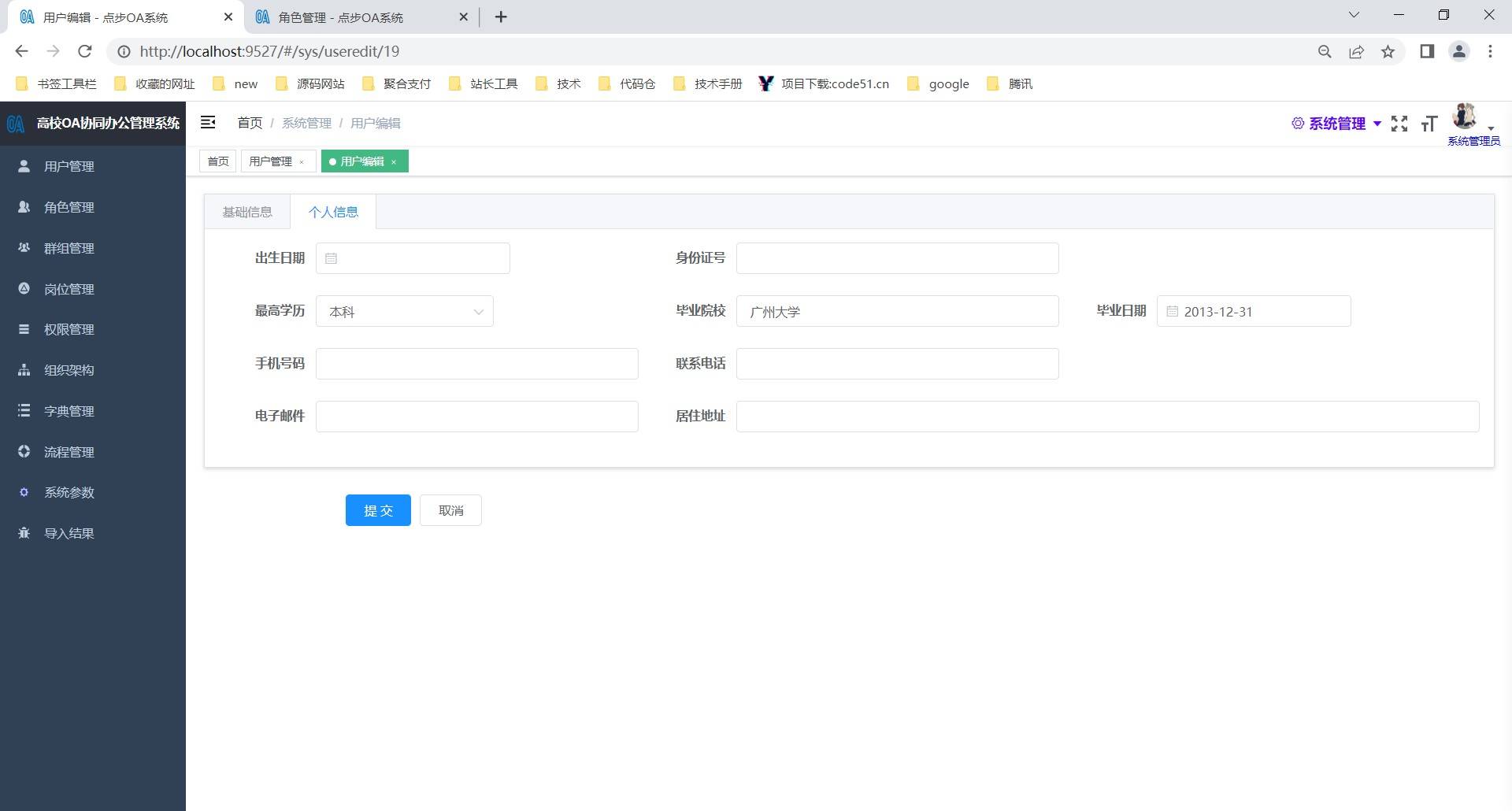Click the calendar icon in 出生日期 field

click(331, 258)
